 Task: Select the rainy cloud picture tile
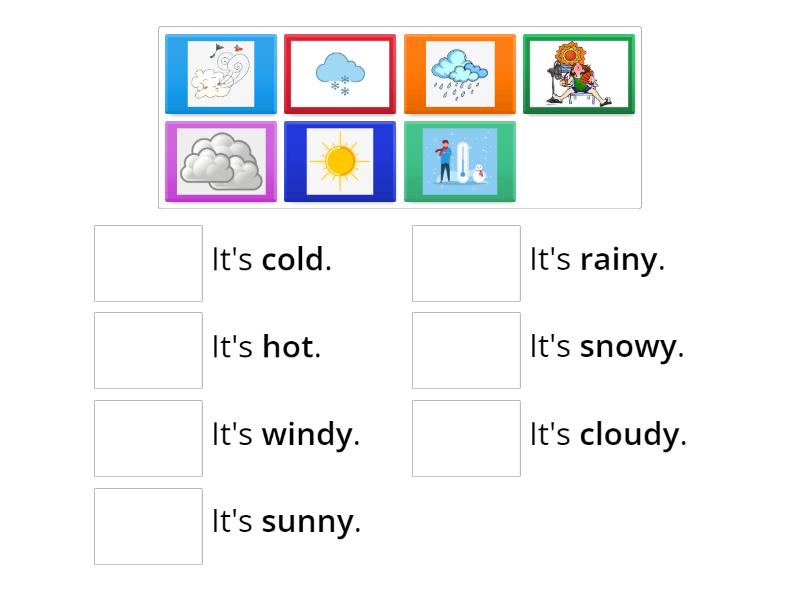click(460, 73)
